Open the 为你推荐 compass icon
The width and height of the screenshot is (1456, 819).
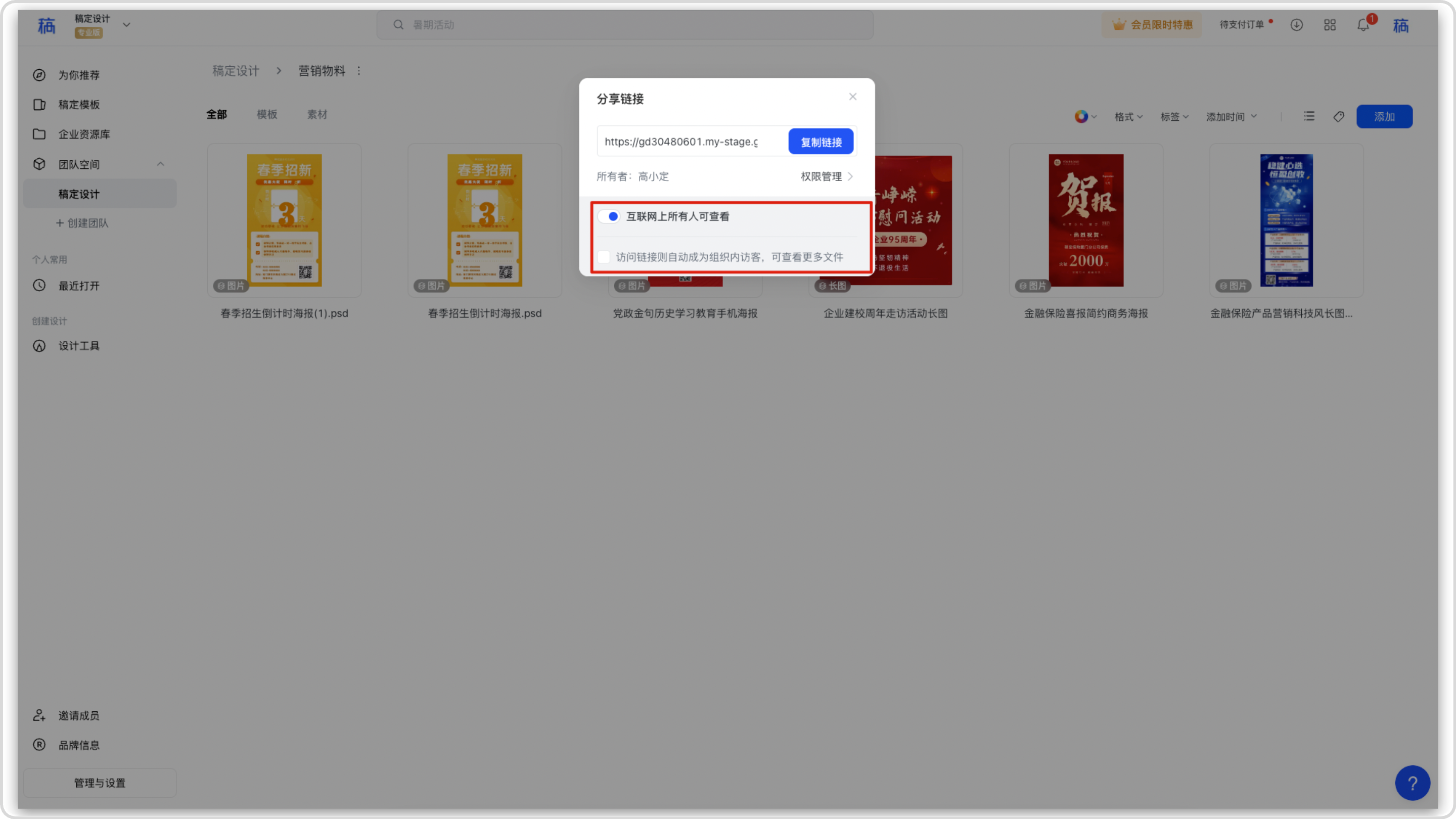click(x=39, y=75)
